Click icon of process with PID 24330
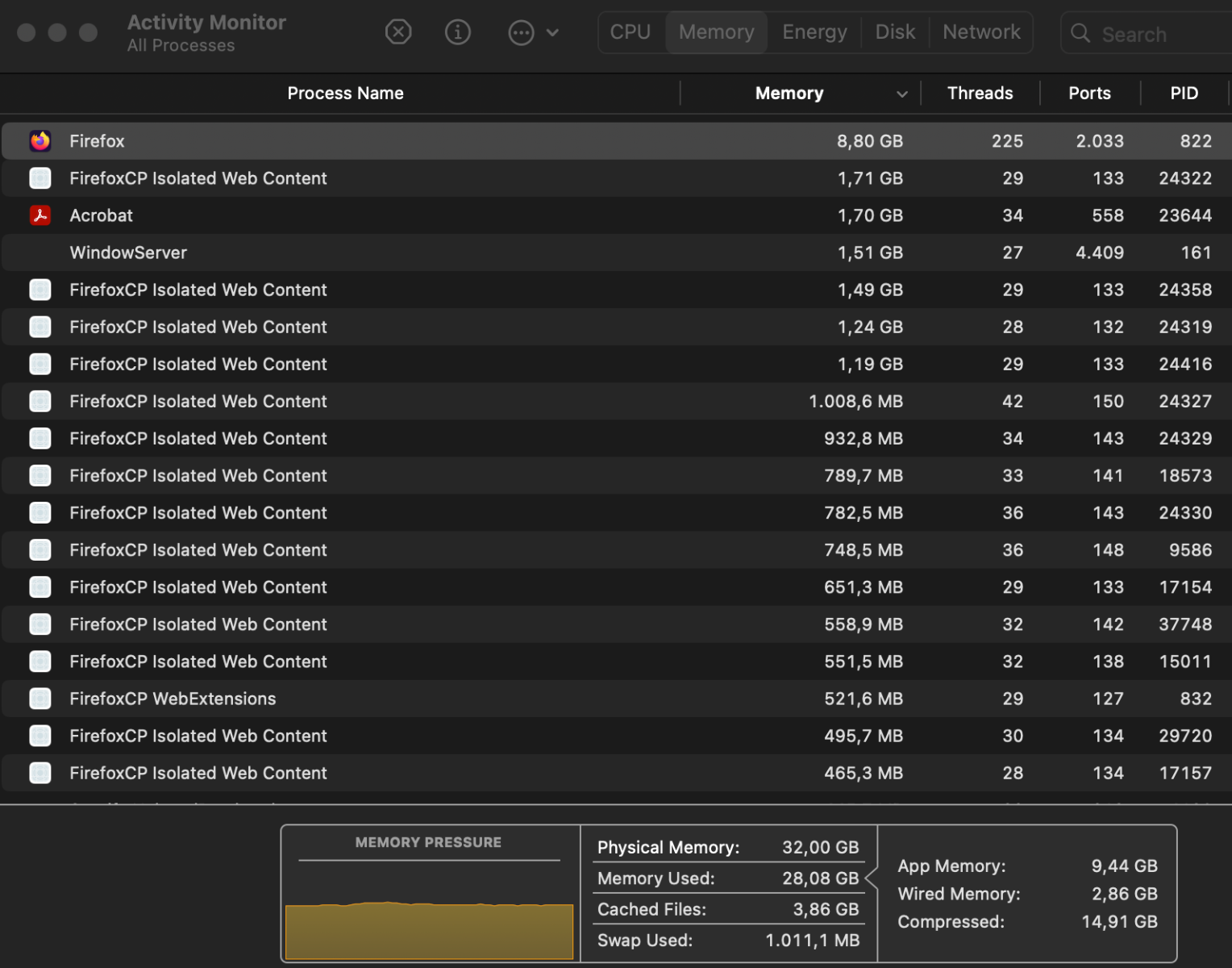Viewport: 1232px width, 968px height. pyautogui.click(x=40, y=512)
